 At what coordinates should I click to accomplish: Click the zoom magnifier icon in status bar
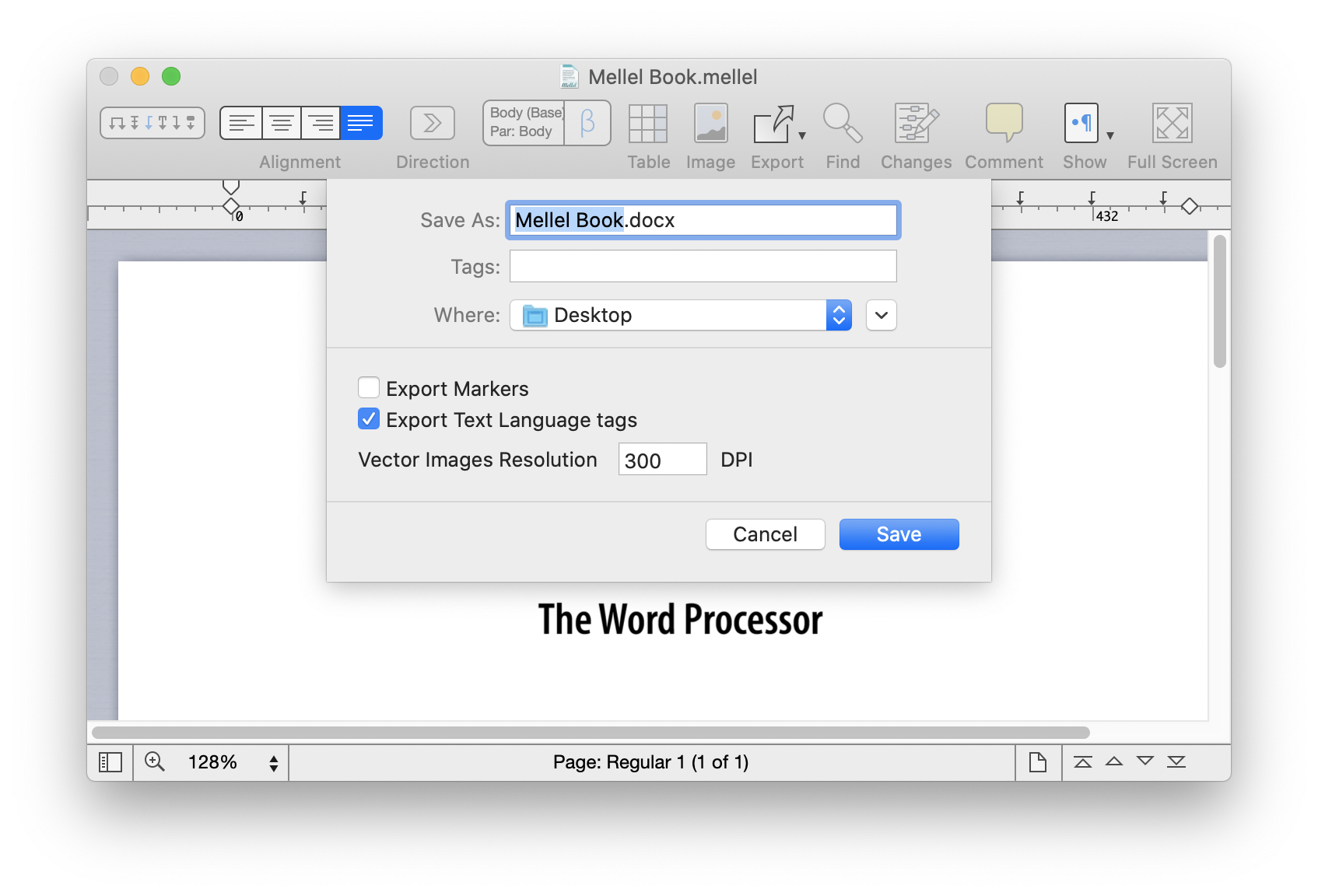155,762
